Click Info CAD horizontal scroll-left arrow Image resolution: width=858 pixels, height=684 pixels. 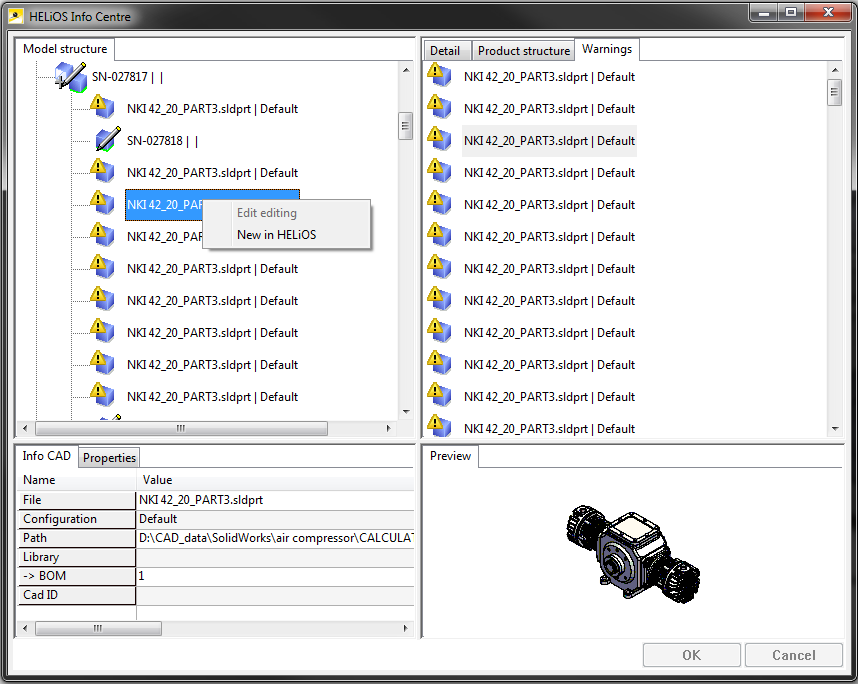pyautogui.click(x=25, y=628)
